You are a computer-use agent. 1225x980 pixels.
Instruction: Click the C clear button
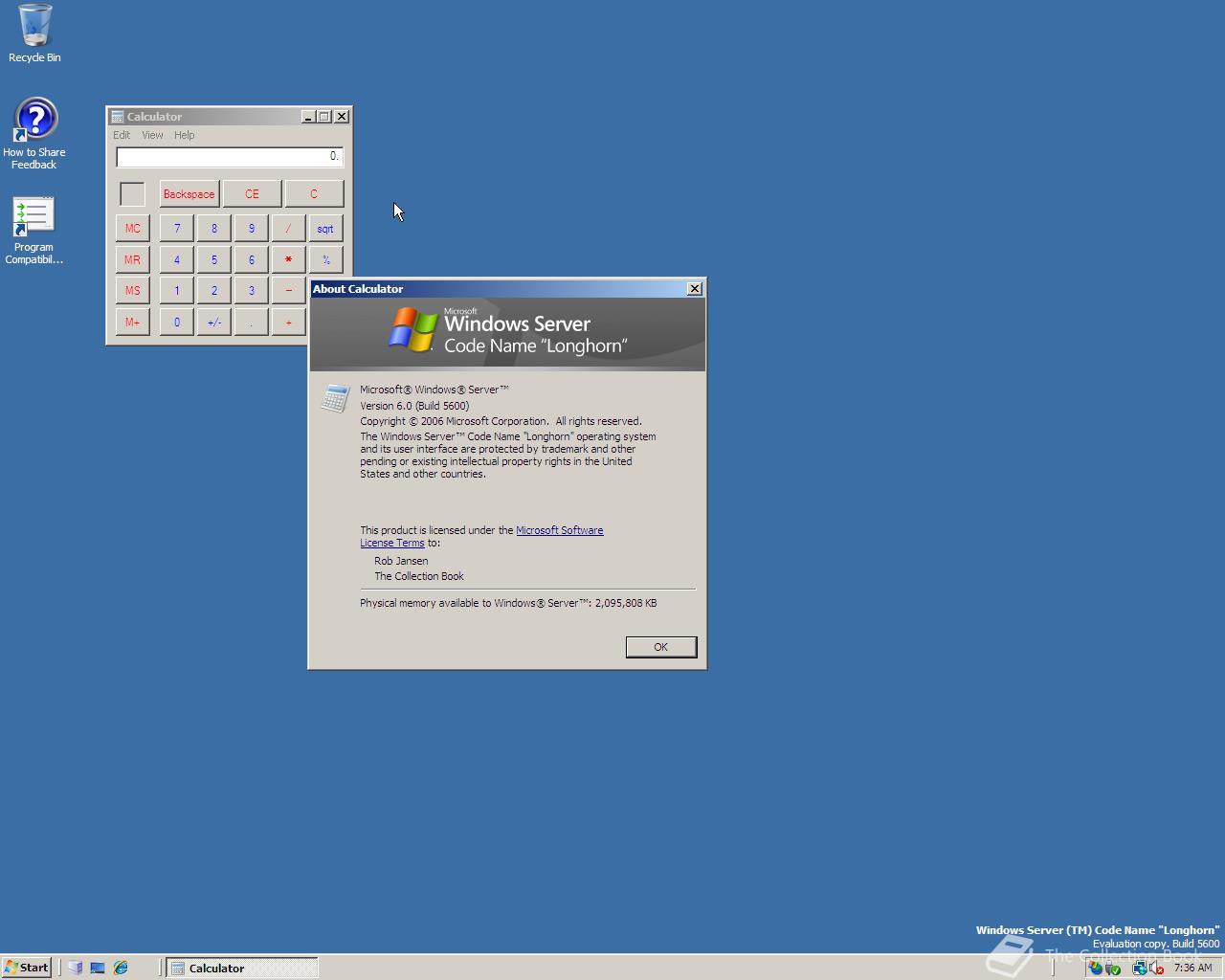click(x=314, y=193)
